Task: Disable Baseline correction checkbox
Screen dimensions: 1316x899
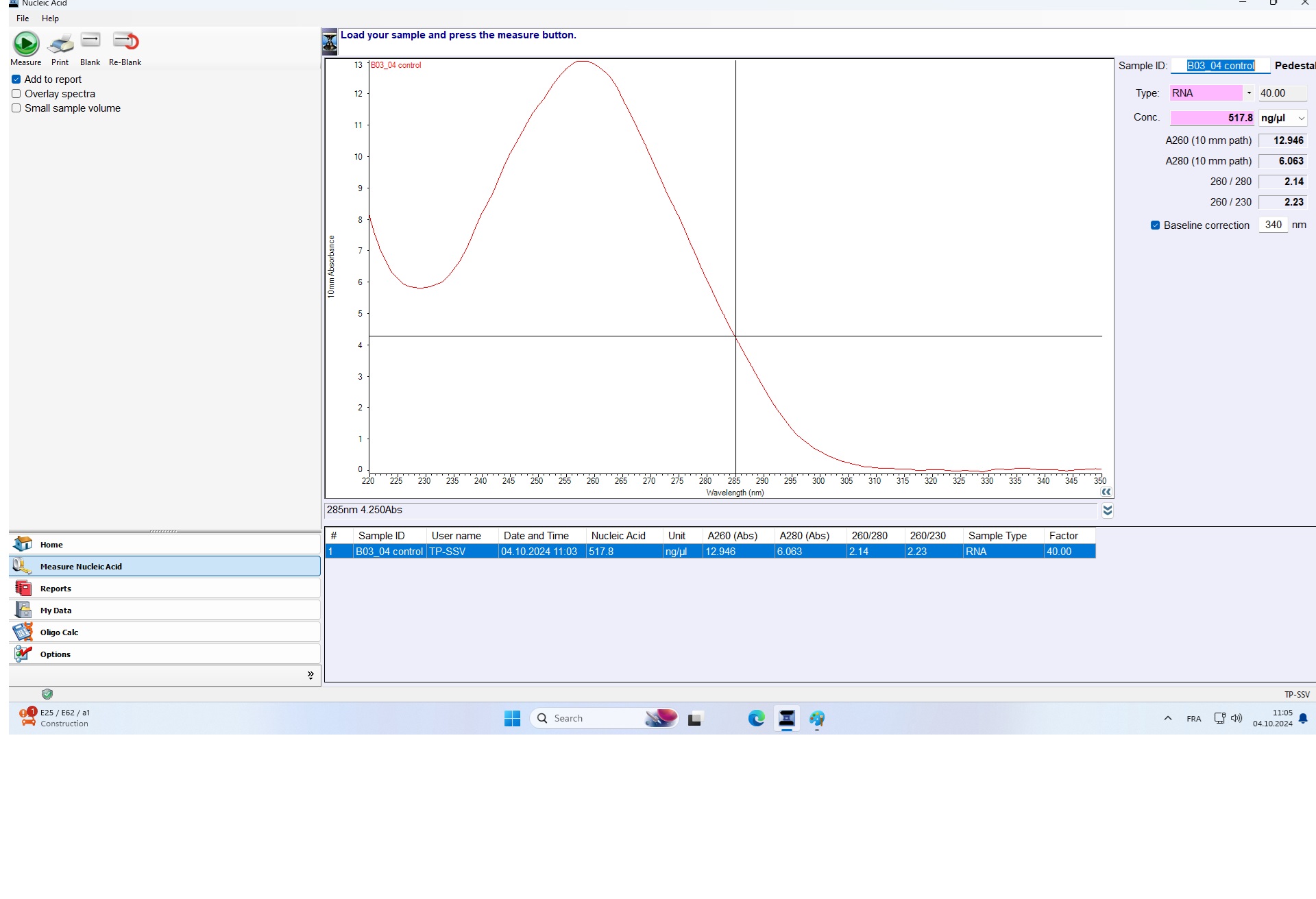Action: point(1155,225)
